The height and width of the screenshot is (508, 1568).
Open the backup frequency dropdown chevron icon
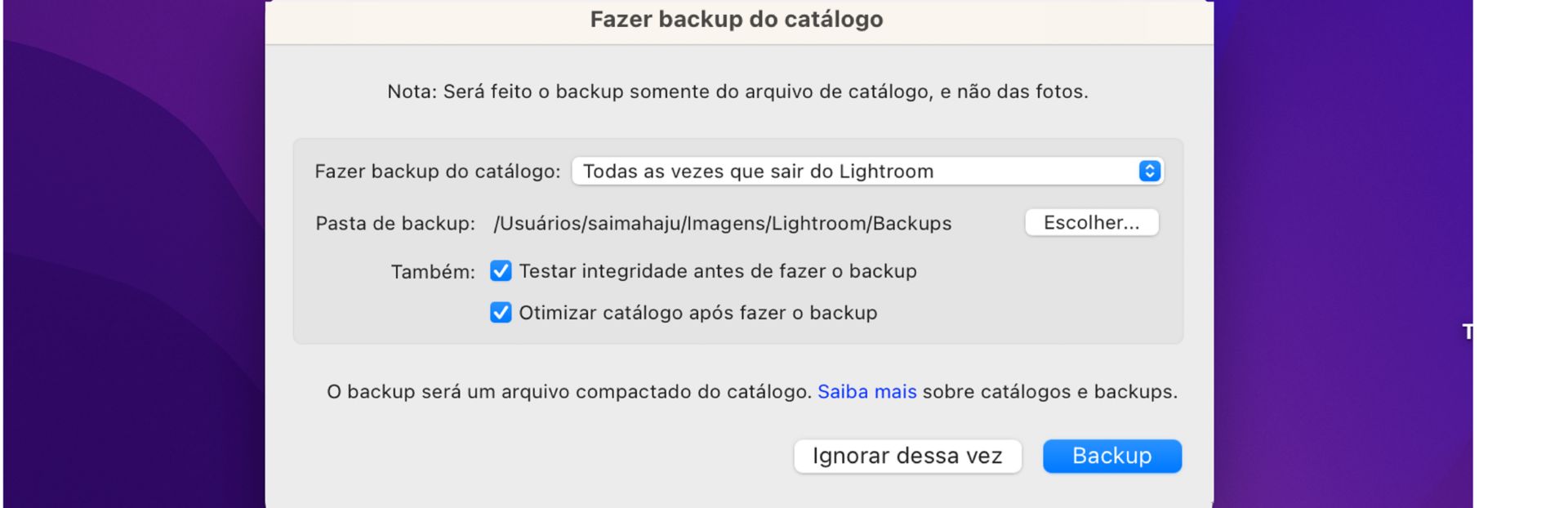tap(1148, 172)
